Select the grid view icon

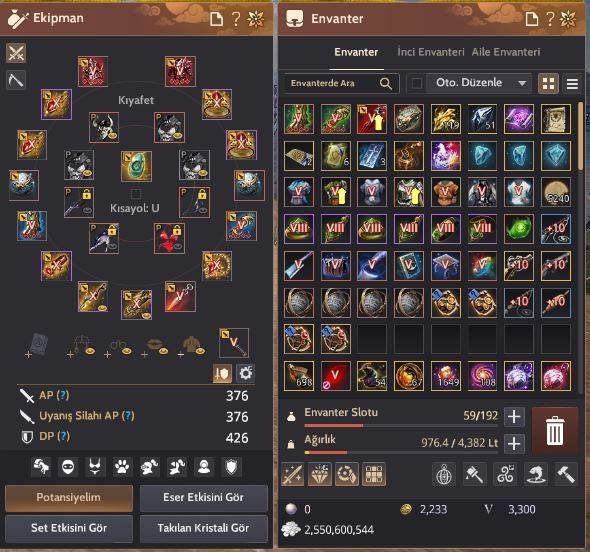(x=548, y=84)
